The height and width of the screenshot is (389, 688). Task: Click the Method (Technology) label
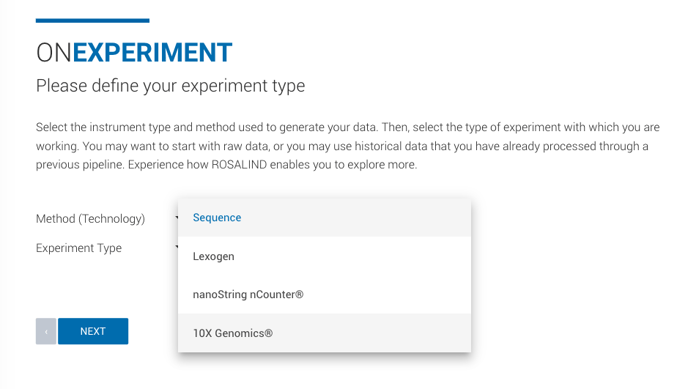(x=90, y=218)
